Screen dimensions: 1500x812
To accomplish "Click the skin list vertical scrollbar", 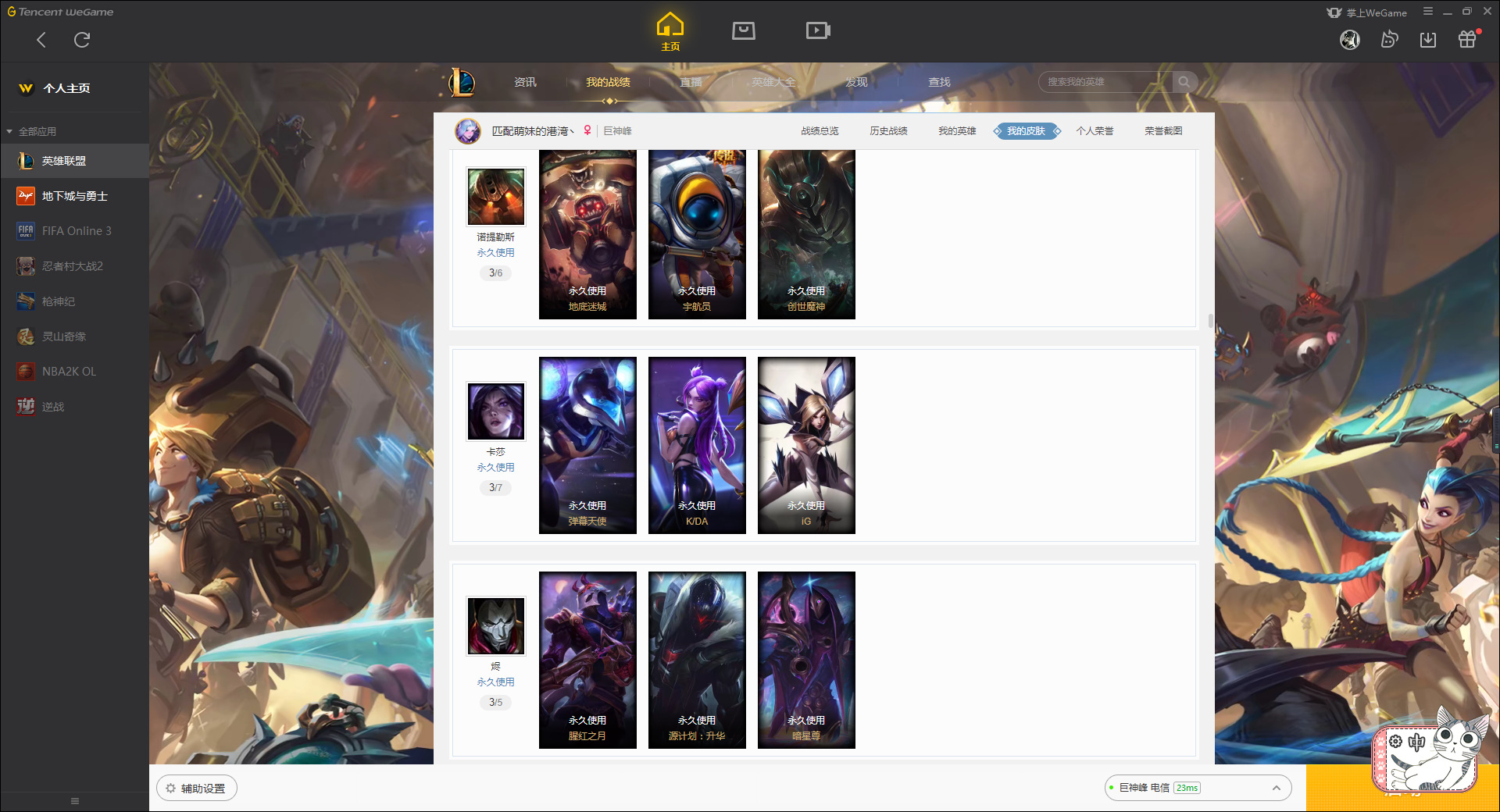I will 1210,321.
